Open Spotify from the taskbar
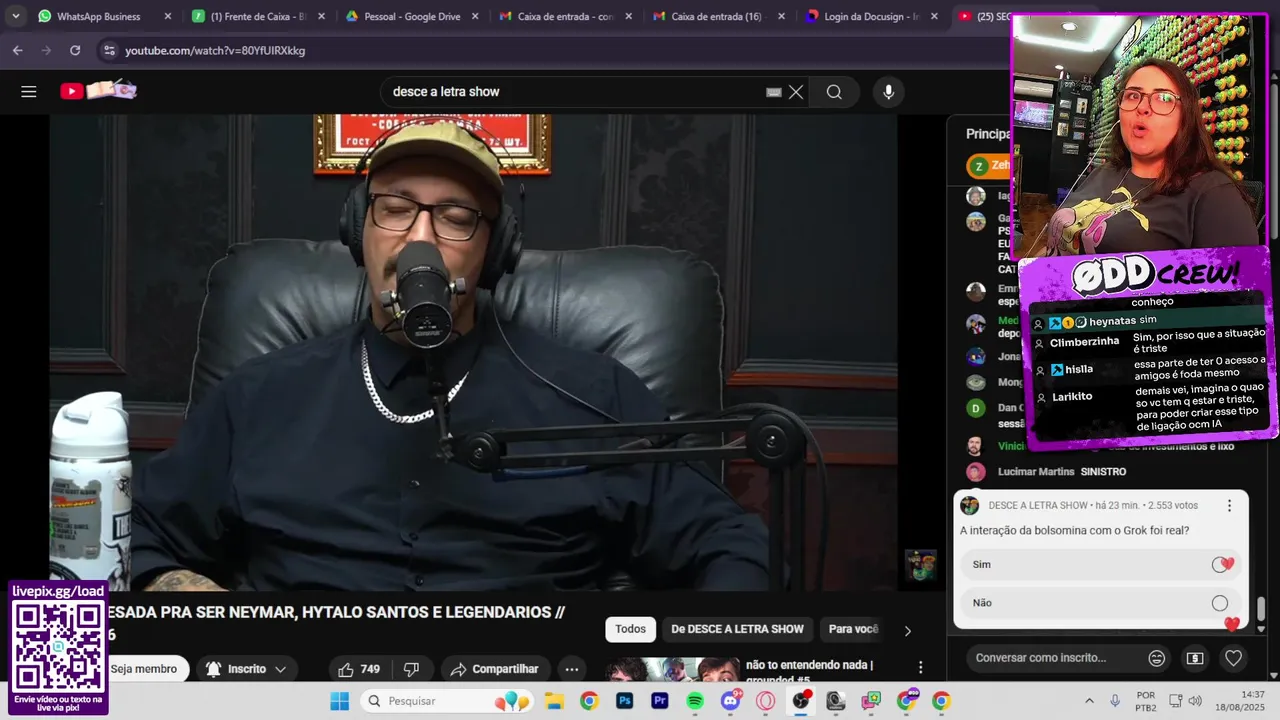 695,701
